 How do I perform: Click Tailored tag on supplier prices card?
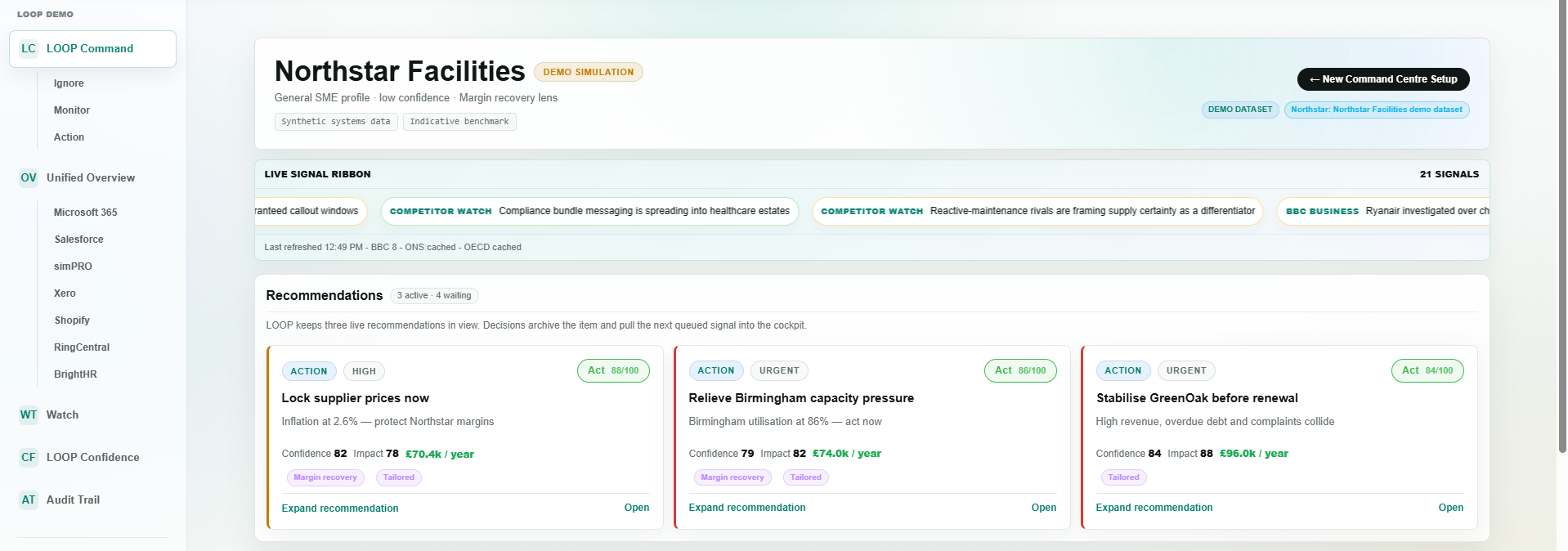[399, 477]
